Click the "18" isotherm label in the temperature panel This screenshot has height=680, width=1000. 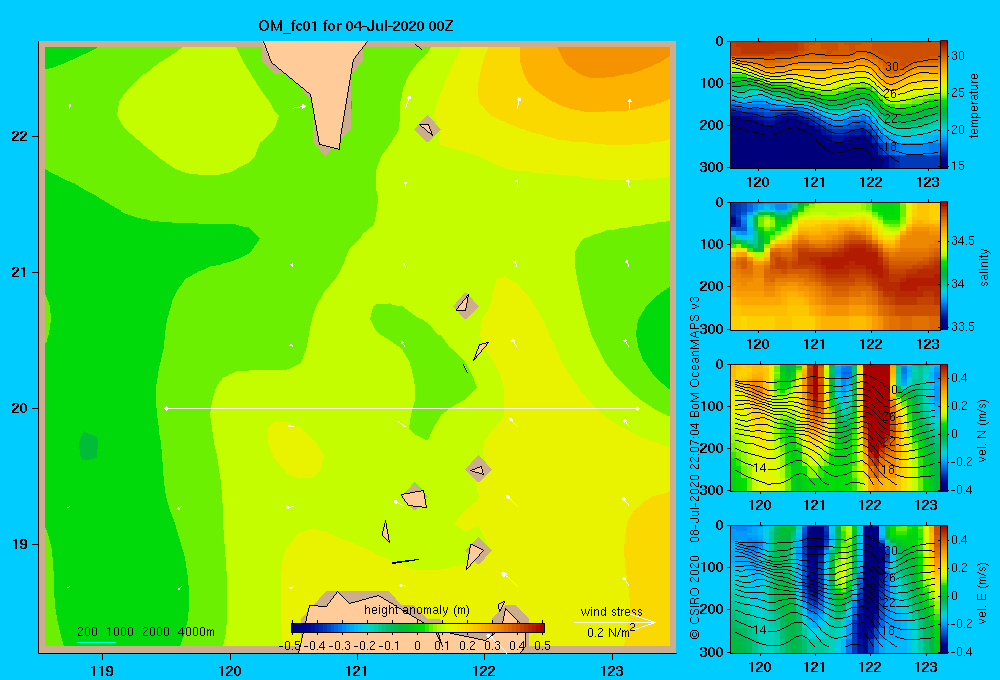(890, 147)
